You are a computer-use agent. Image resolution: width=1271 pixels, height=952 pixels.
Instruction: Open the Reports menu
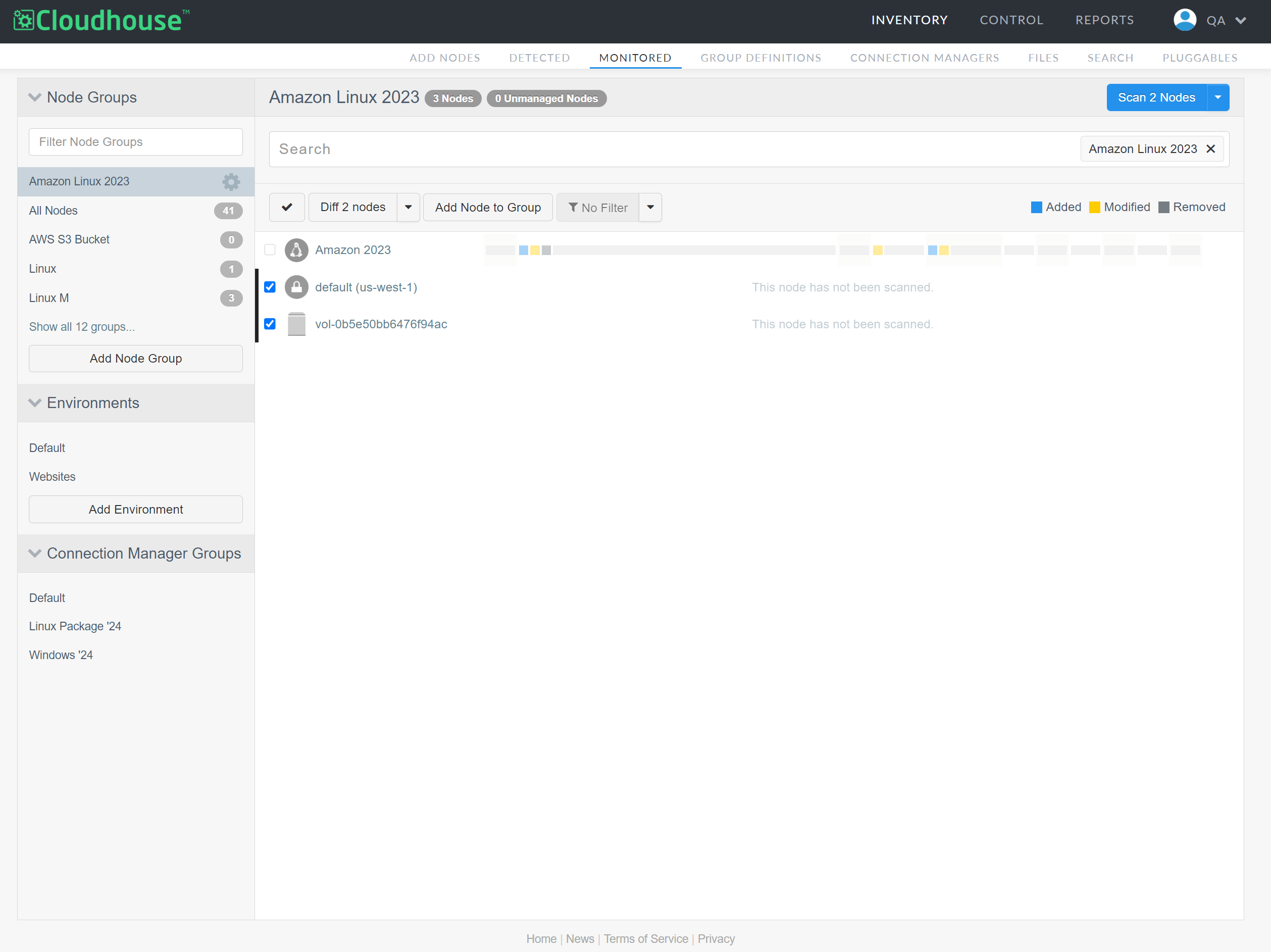1104,20
